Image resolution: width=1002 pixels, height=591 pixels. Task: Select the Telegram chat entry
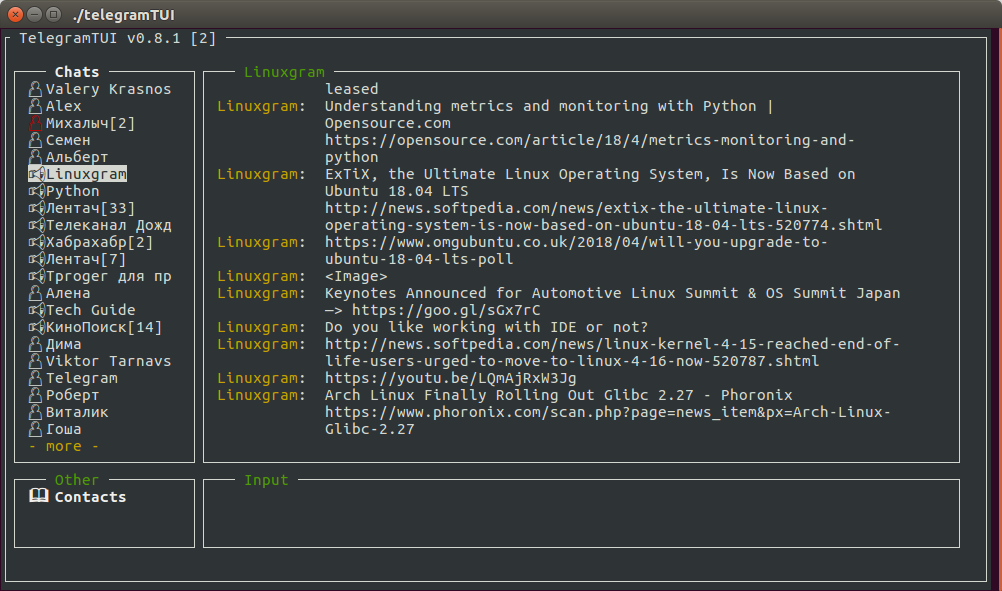click(81, 378)
